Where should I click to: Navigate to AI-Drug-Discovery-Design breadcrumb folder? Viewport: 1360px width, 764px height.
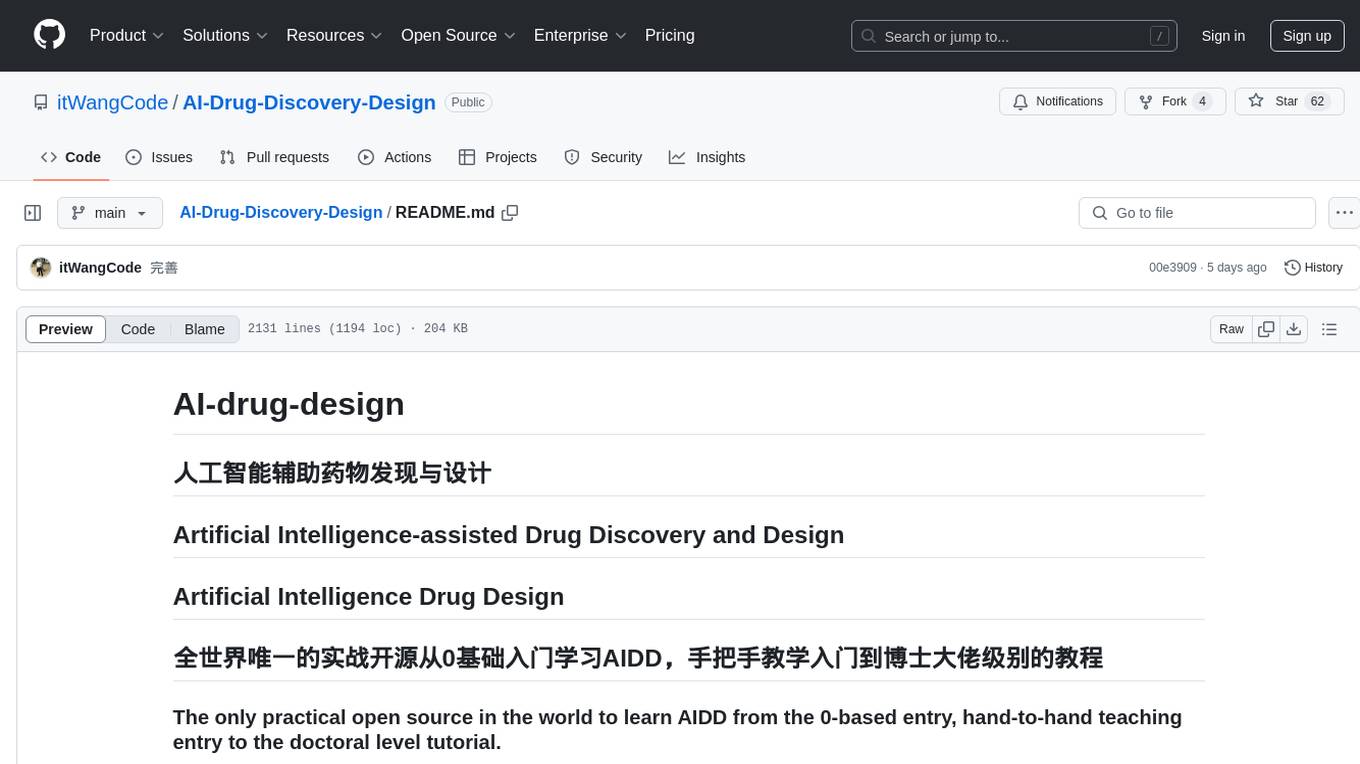[x=281, y=212]
